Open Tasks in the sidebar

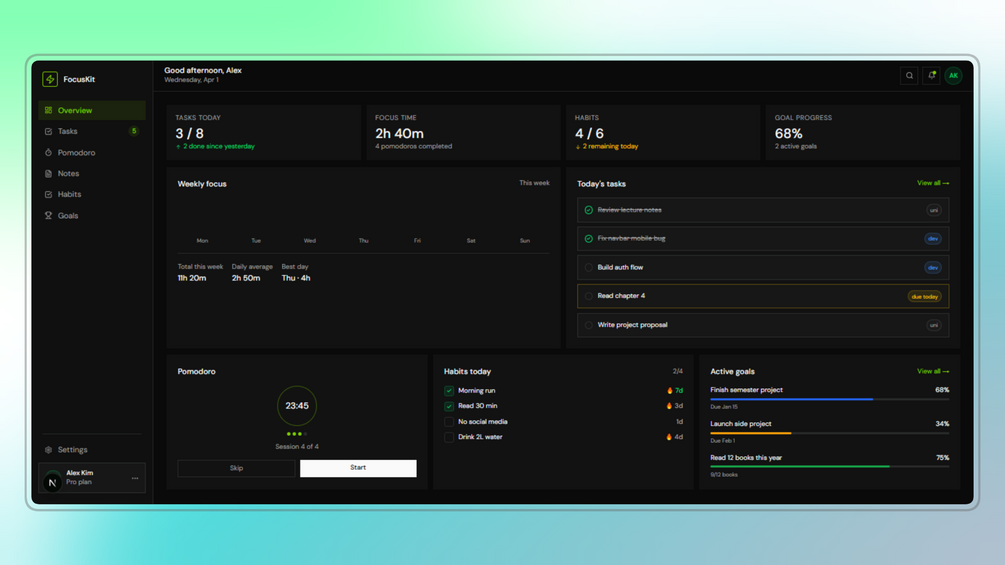[92, 131]
